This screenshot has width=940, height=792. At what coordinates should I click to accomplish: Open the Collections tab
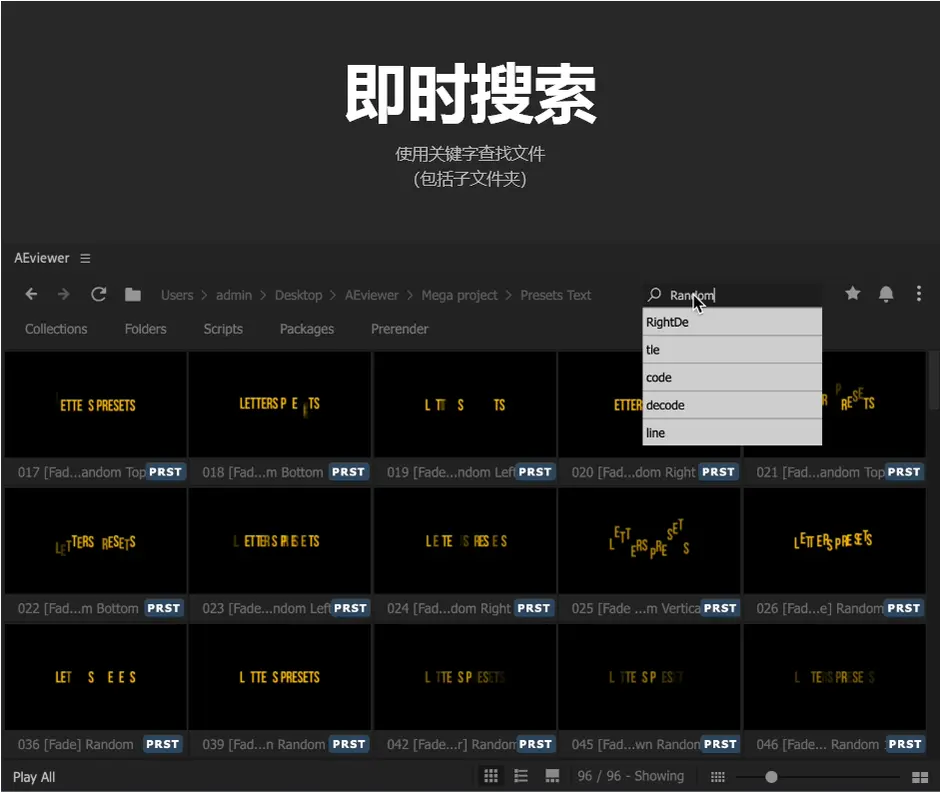click(56, 329)
